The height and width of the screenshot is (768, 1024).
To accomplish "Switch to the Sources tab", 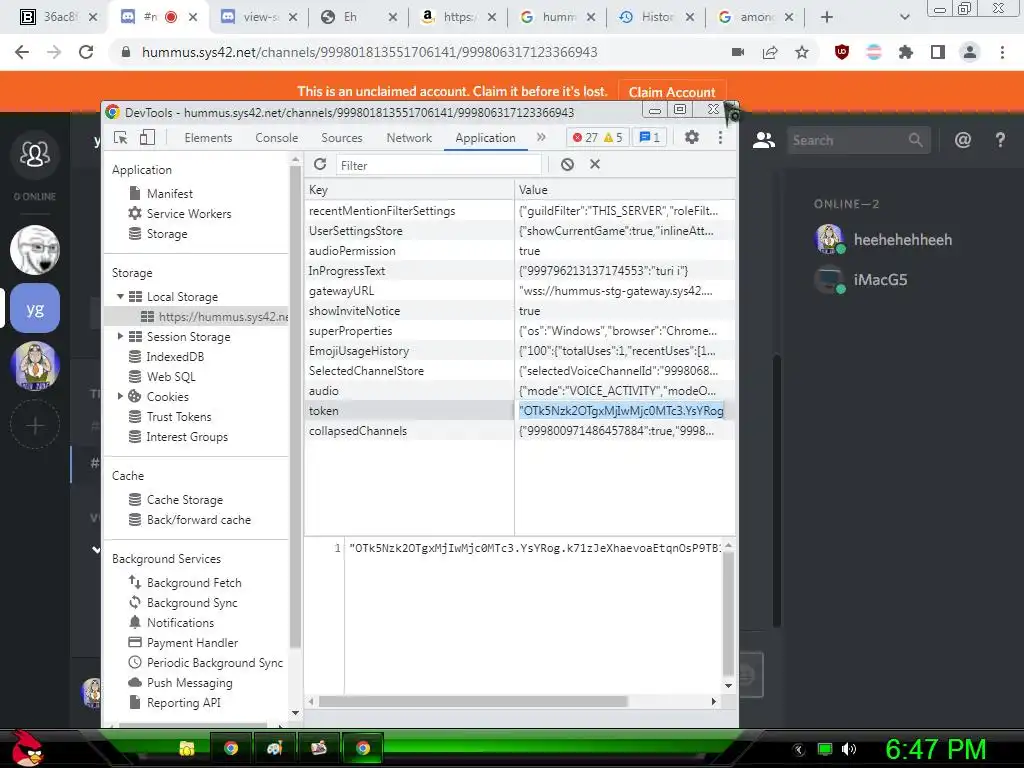I will [x=342, y=138].
